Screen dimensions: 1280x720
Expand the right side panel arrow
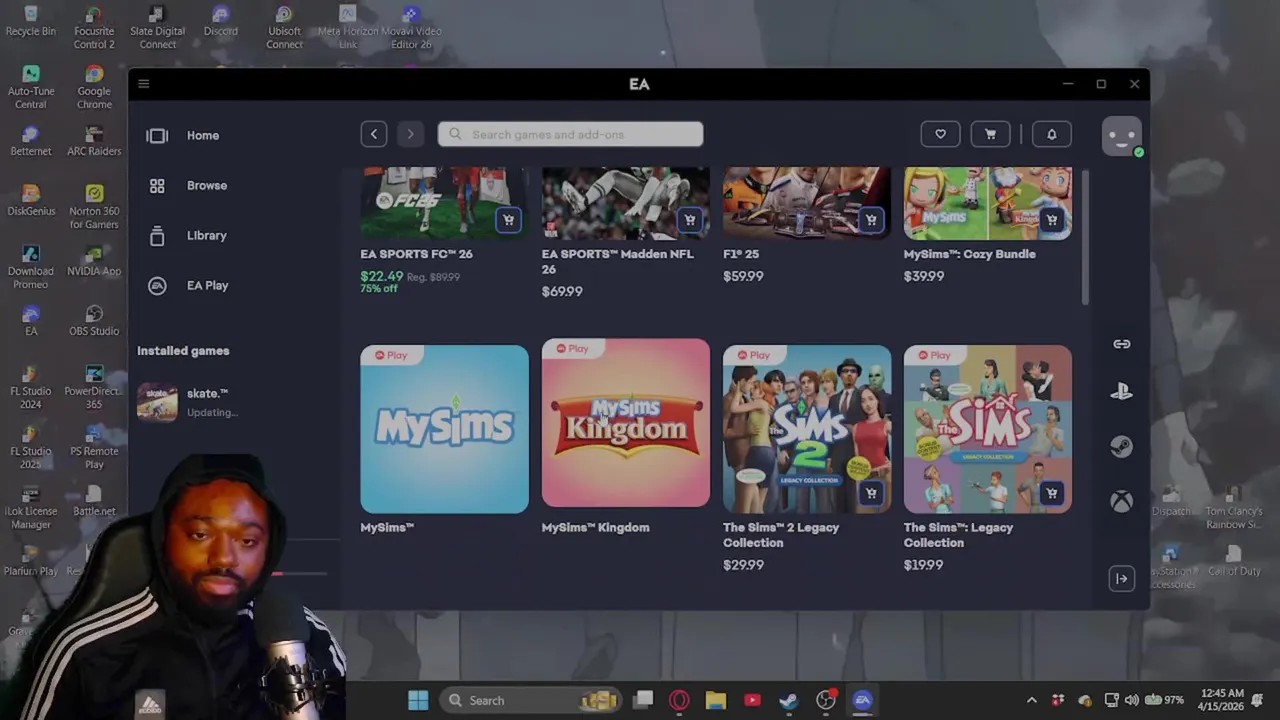pyautogui.click(x=1121, y=578)
